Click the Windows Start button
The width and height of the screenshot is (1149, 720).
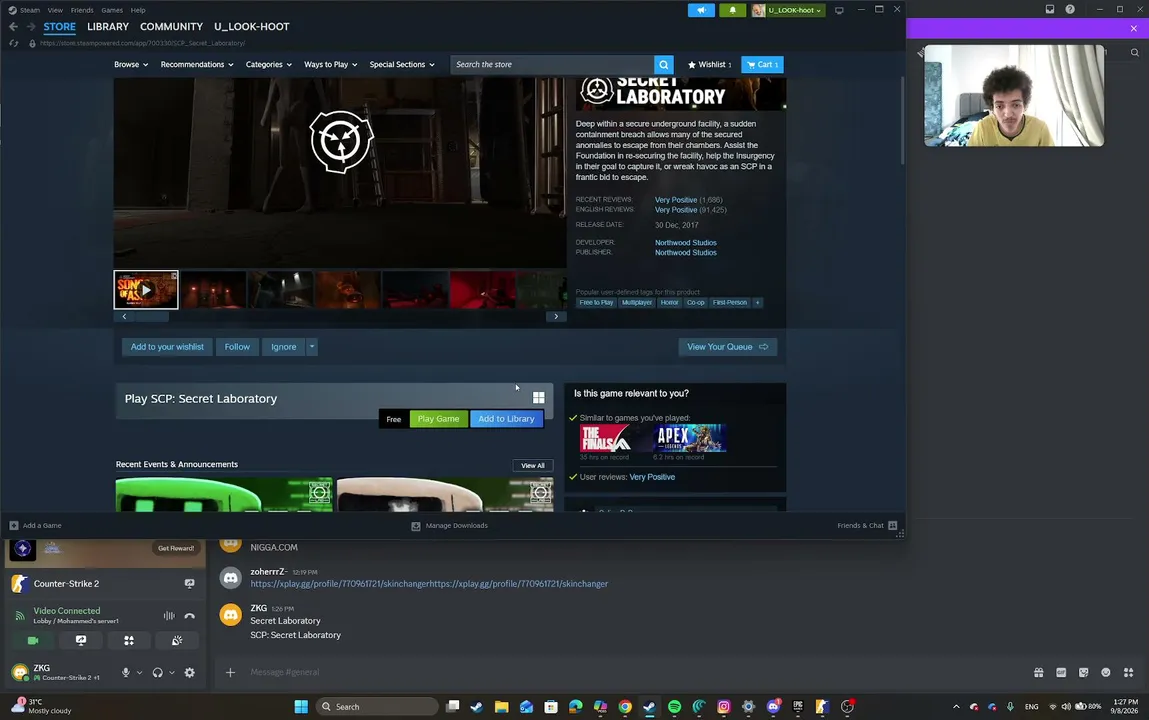point(301,707)
